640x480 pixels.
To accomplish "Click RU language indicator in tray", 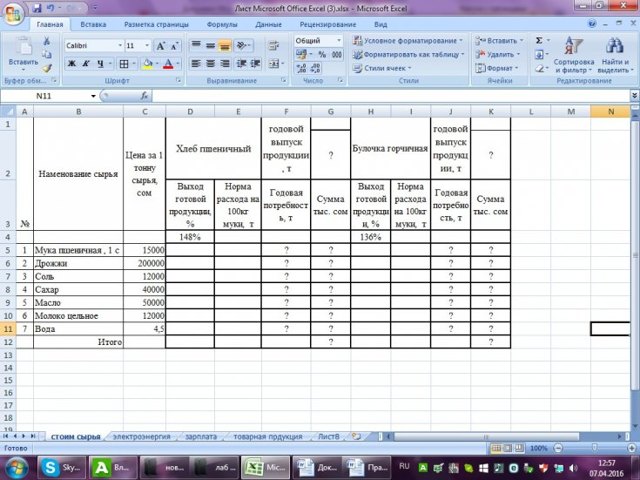I will 404,466.
